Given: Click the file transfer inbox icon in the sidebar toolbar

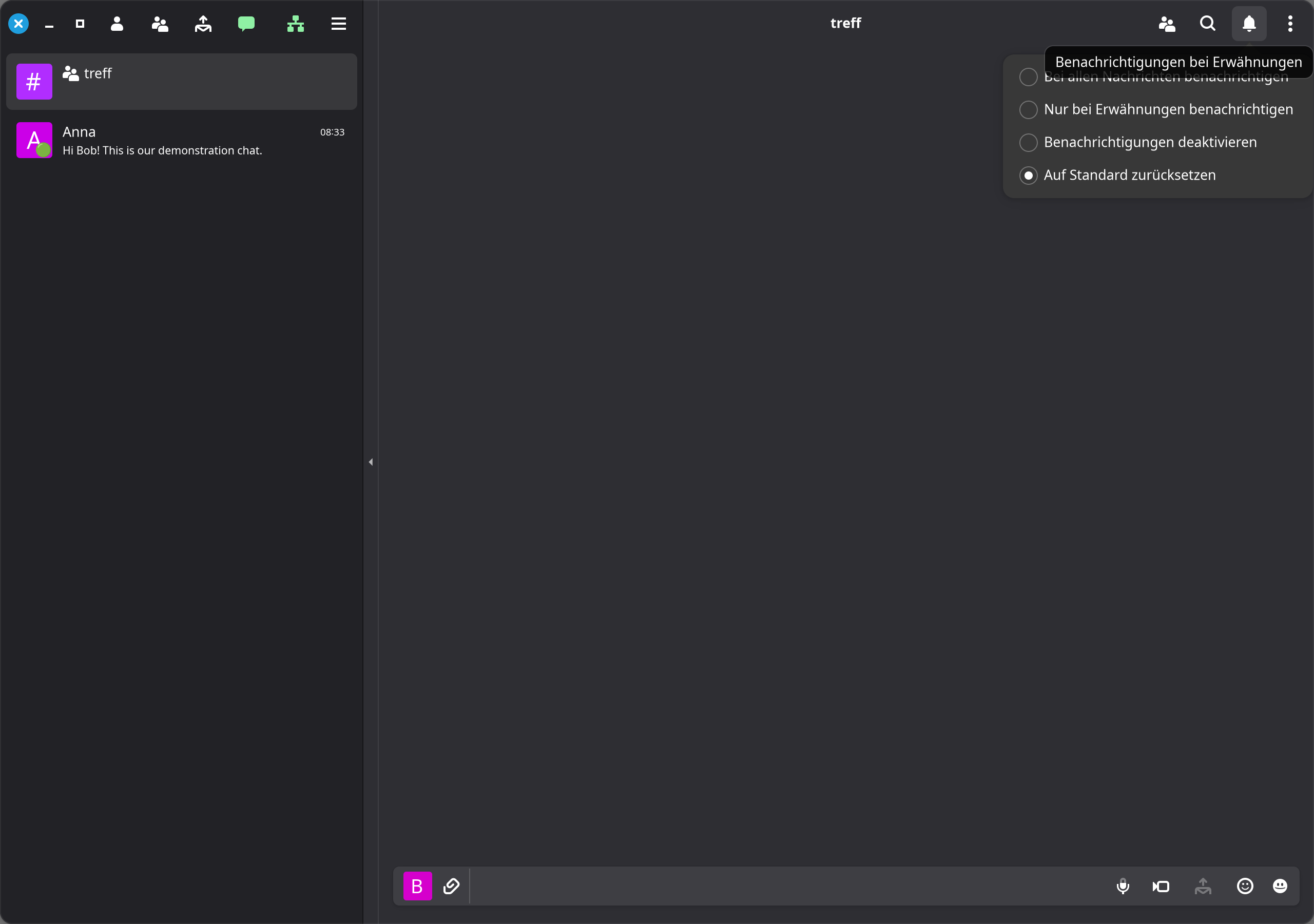Looking at the screenshot, I should (203, 24).
